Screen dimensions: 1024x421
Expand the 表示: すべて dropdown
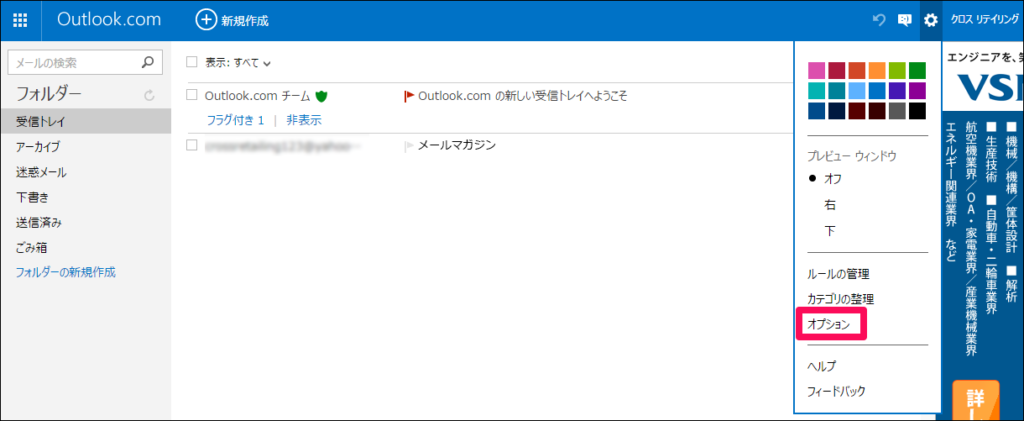(239, 62)
